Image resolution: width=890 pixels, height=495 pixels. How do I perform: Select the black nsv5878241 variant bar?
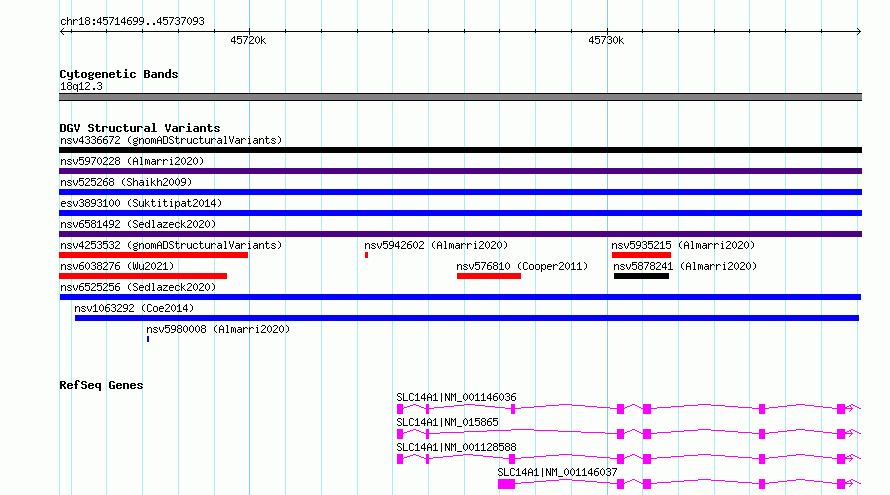641,276
